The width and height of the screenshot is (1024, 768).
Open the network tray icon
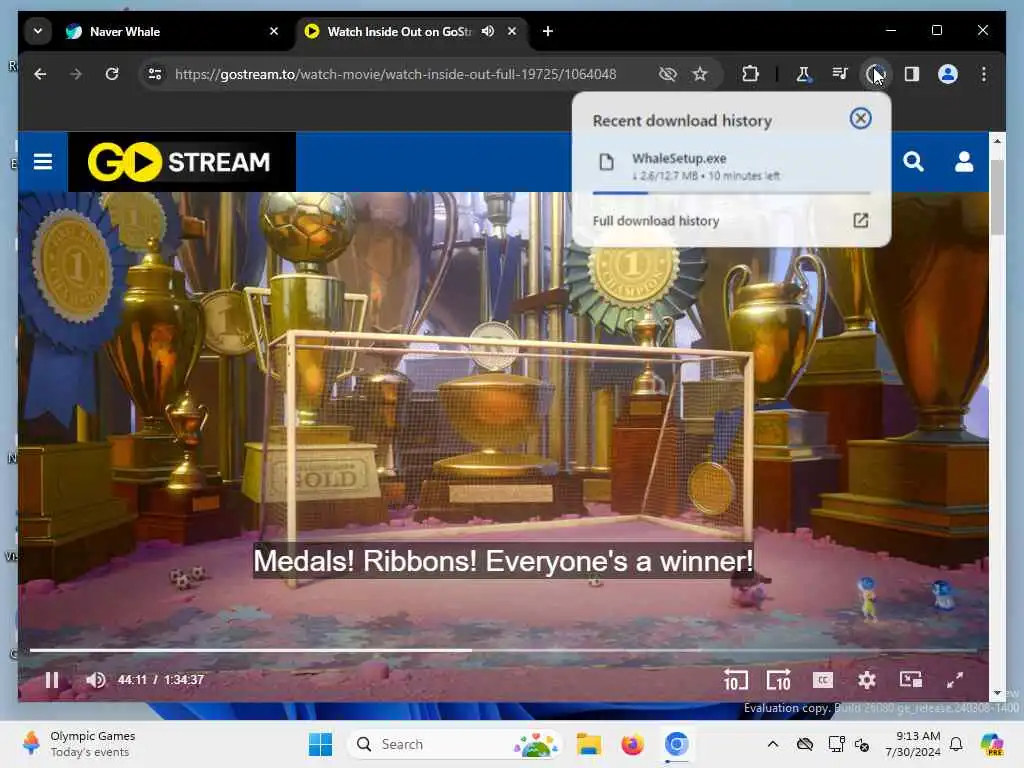(x=837, y=744)
